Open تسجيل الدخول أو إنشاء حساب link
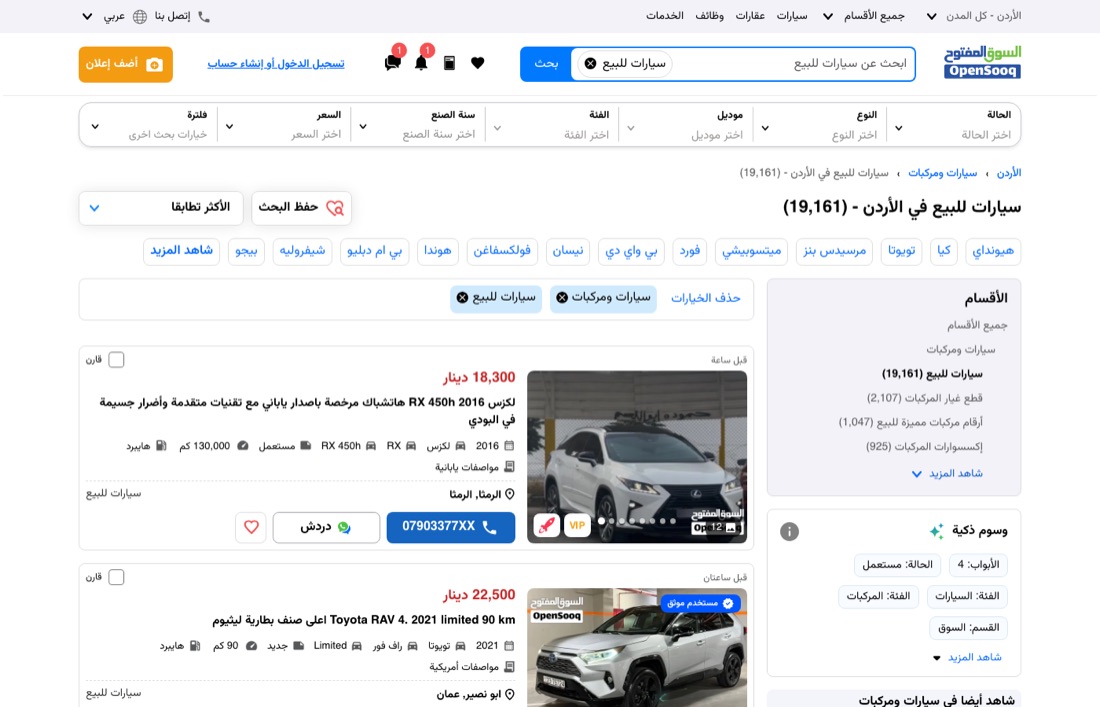 276,64
